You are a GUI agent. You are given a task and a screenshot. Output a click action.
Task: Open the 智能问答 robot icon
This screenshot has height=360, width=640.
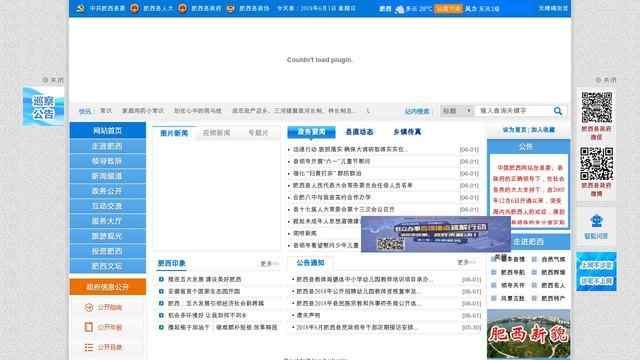pyautogui.click(x=596, y=221)
